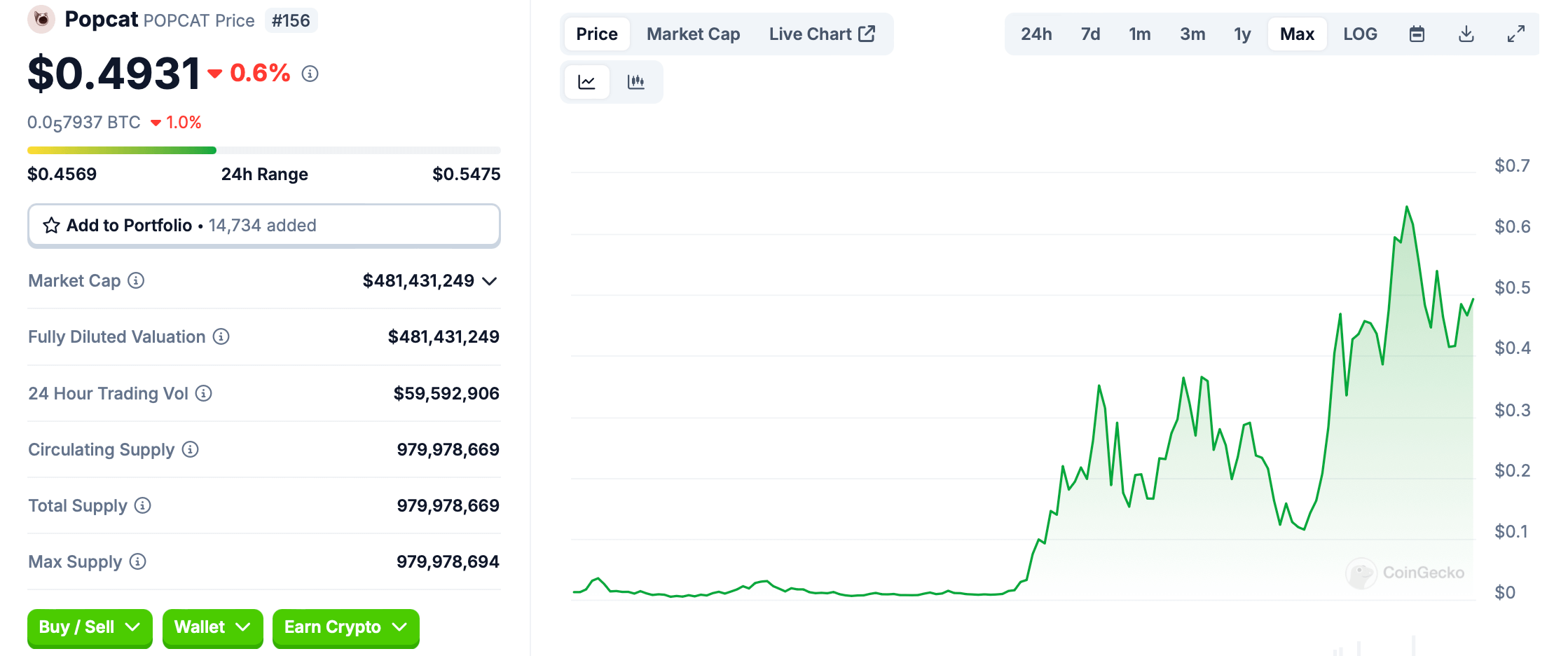Viewport: 1568px width, 656px height.
Task: Open price change info icon beside 0.6%
Action: tap(310, 74)
